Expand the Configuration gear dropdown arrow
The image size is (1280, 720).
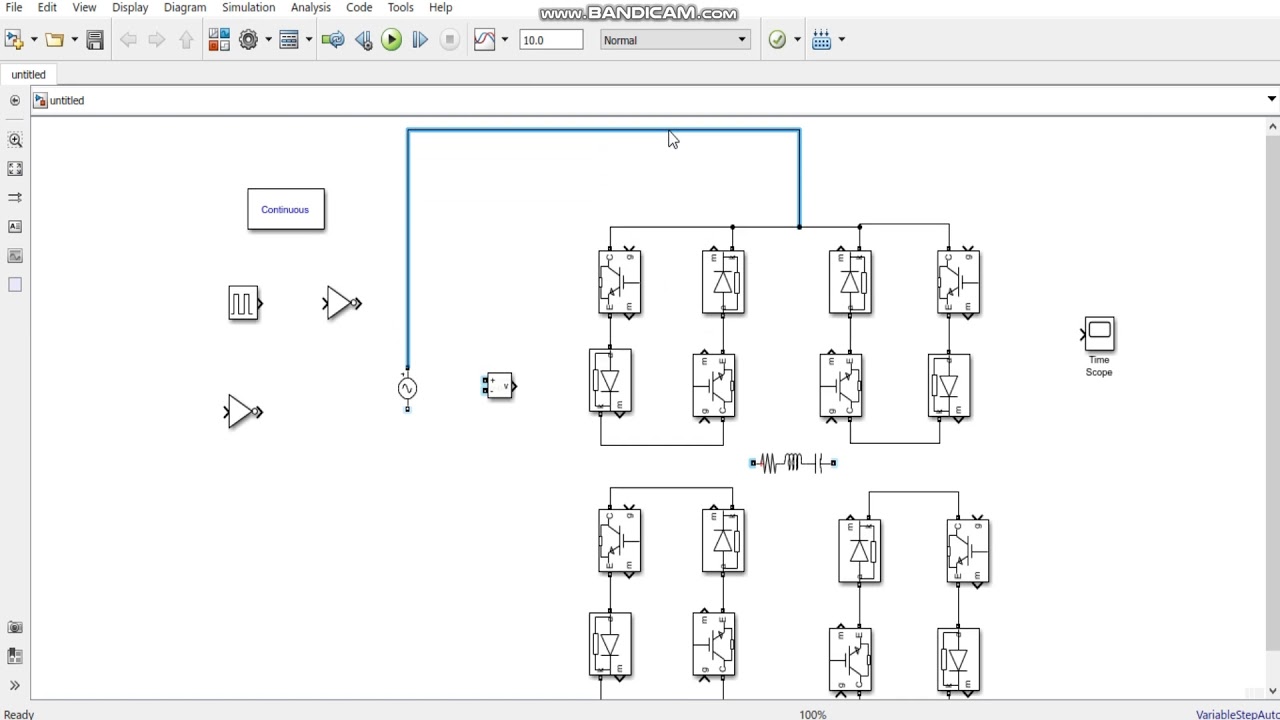click(x=268, y=40)
